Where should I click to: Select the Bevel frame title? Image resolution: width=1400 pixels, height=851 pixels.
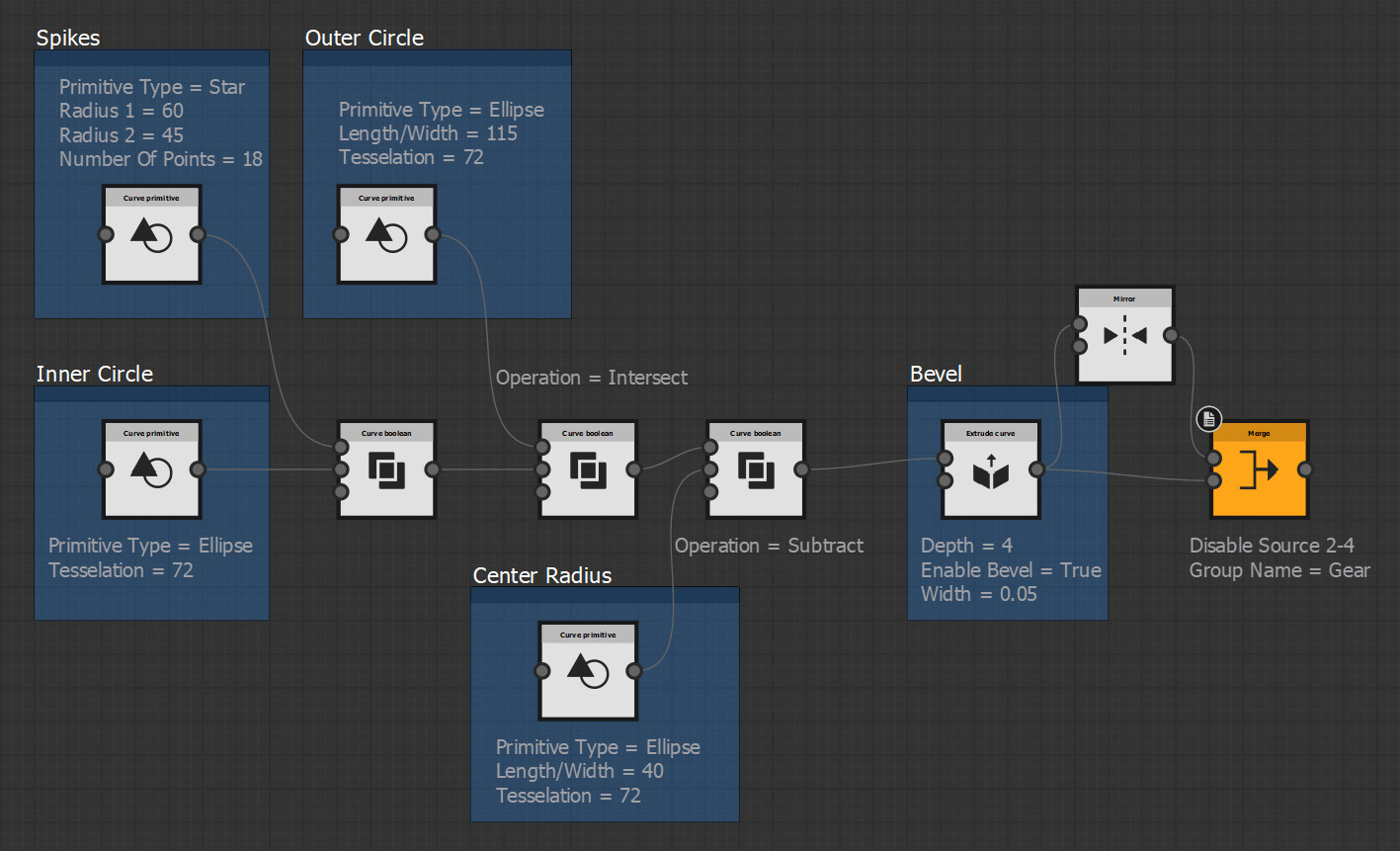pyautogui.click(x=937, y=374)
